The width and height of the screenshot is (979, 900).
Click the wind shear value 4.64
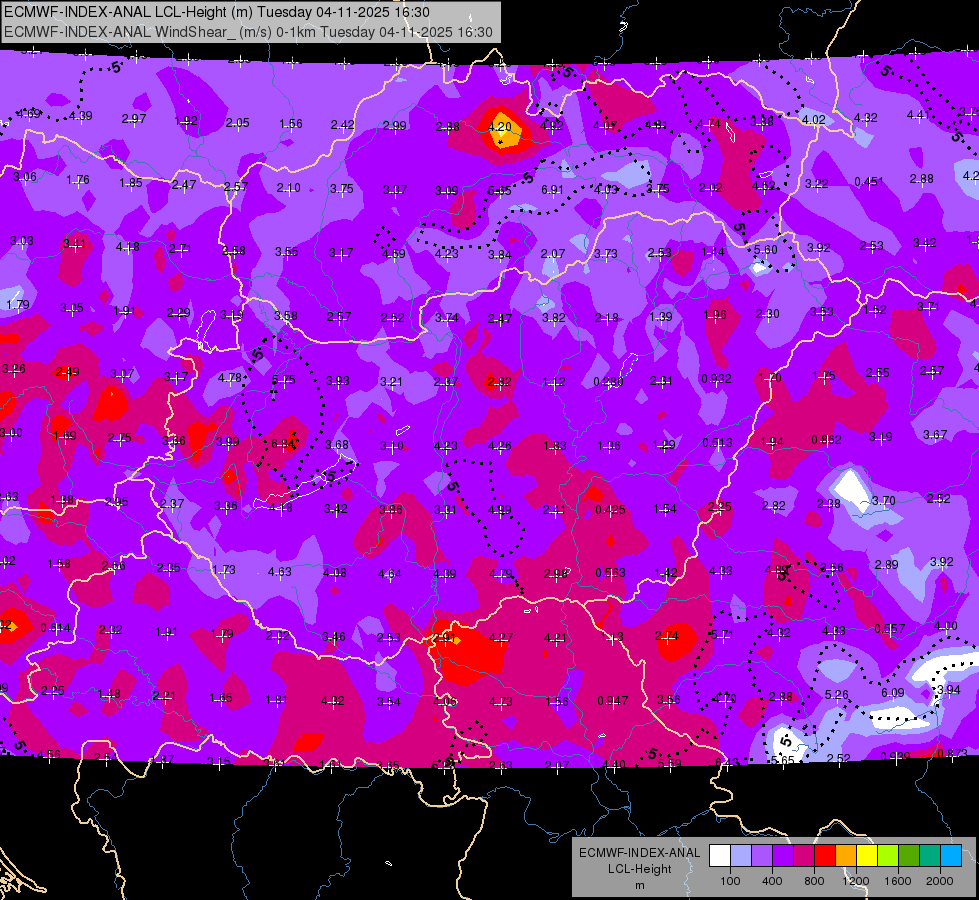pos(390,573)
